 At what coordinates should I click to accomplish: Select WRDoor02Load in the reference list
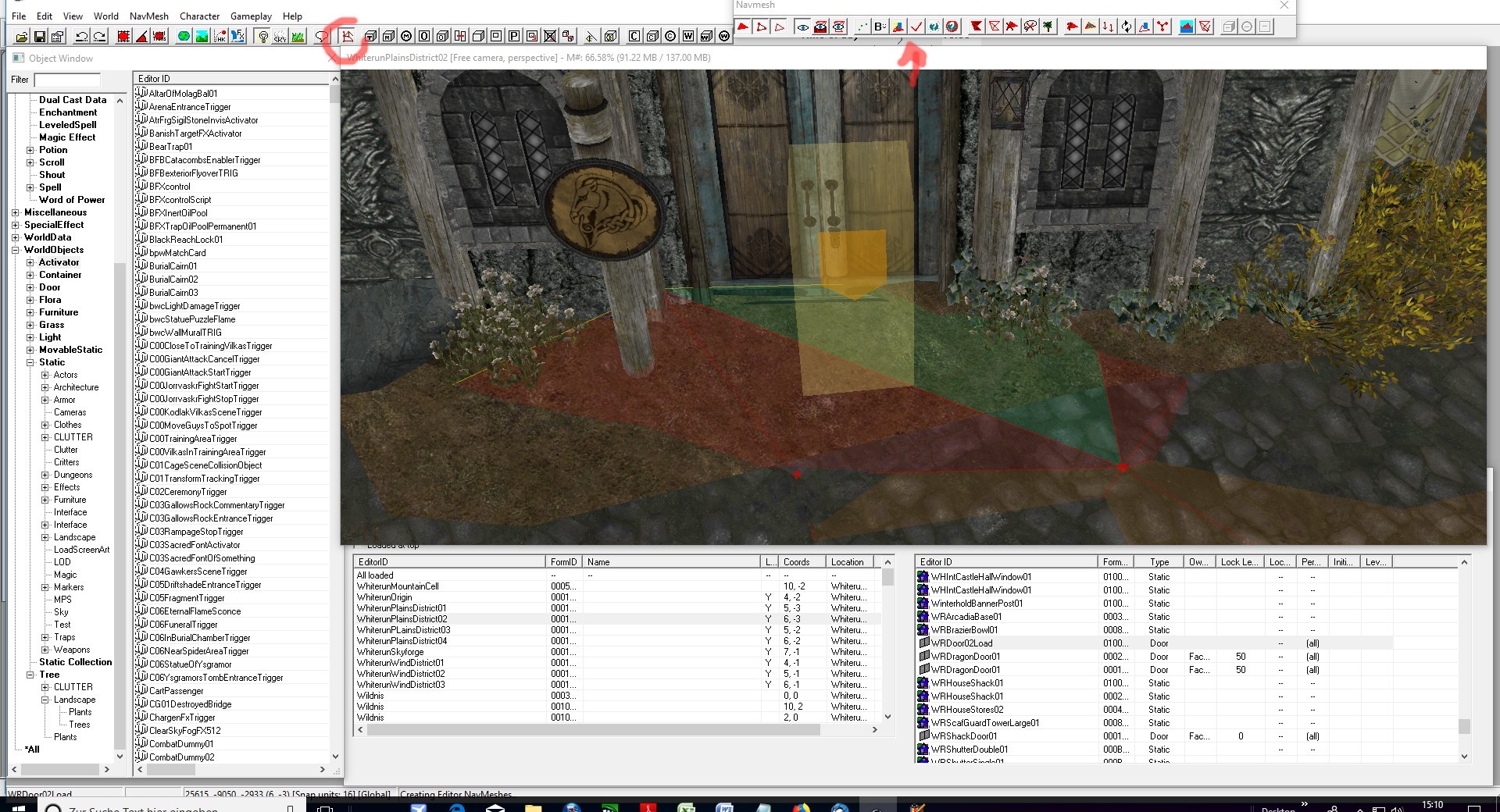point(962,643)
